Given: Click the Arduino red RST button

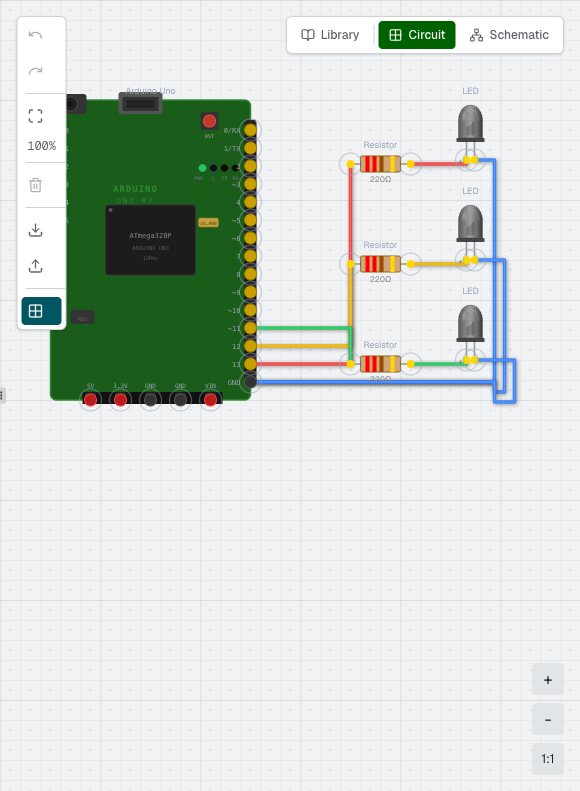Looking at the screenshot, I should pyautogui.click(x=209, y=121).
